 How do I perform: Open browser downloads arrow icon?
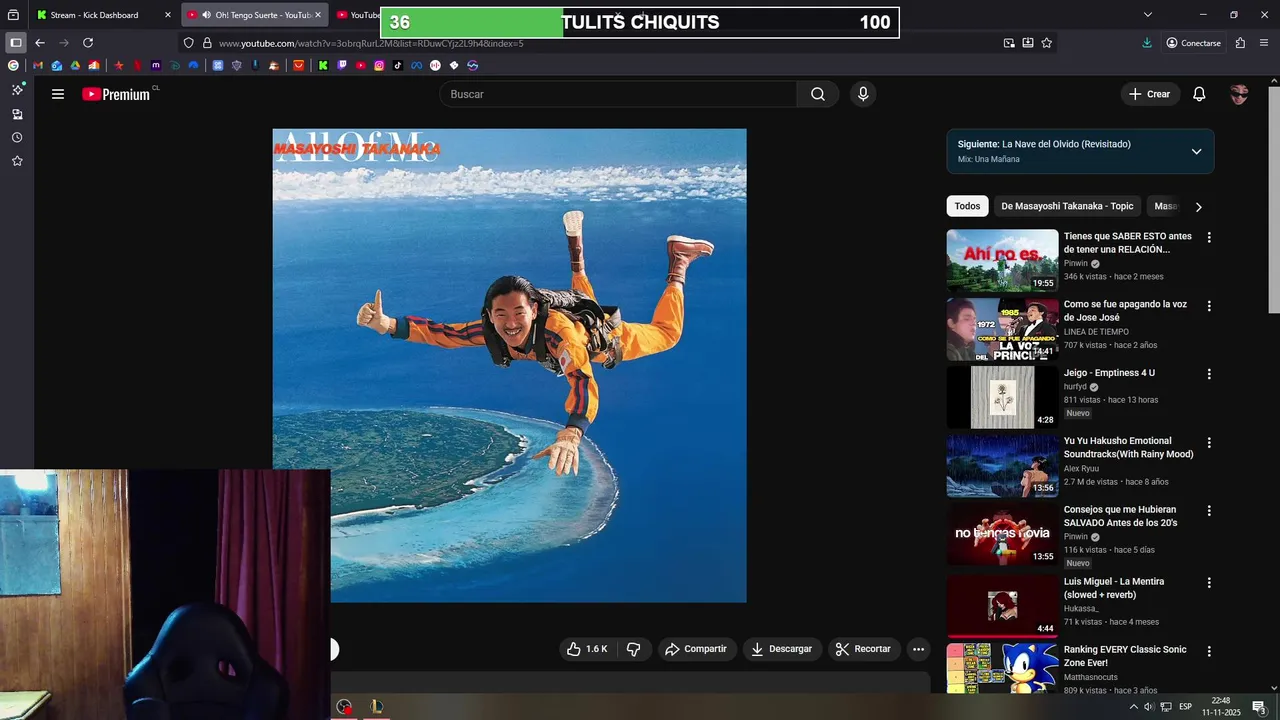[x=1147, y=43]
